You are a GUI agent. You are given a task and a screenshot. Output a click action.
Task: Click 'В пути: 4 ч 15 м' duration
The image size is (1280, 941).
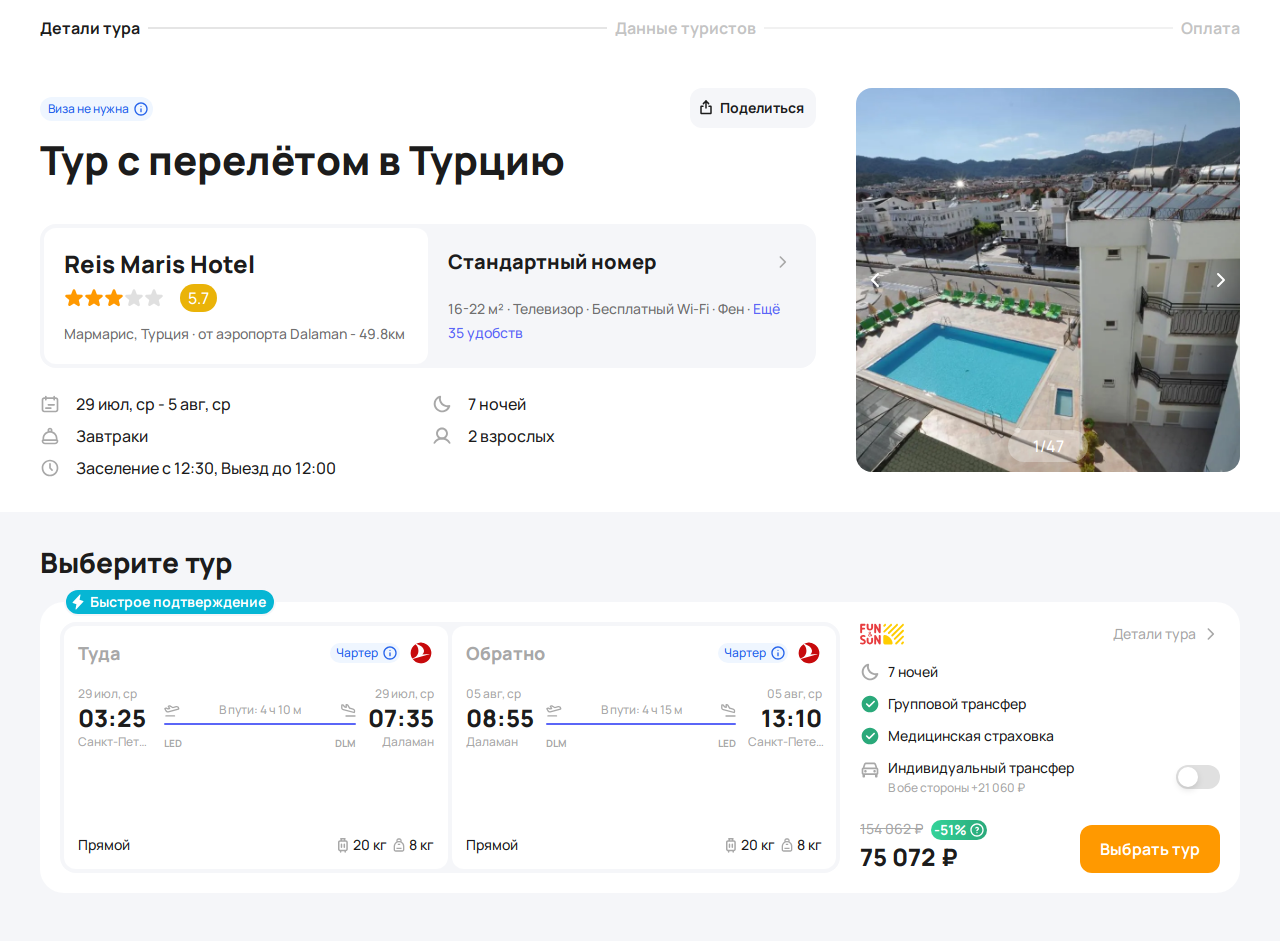[641, 710]
